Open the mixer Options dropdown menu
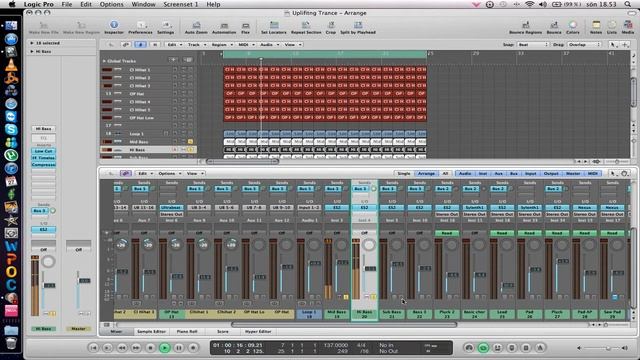The image size is (640, 360). point(170,173)
